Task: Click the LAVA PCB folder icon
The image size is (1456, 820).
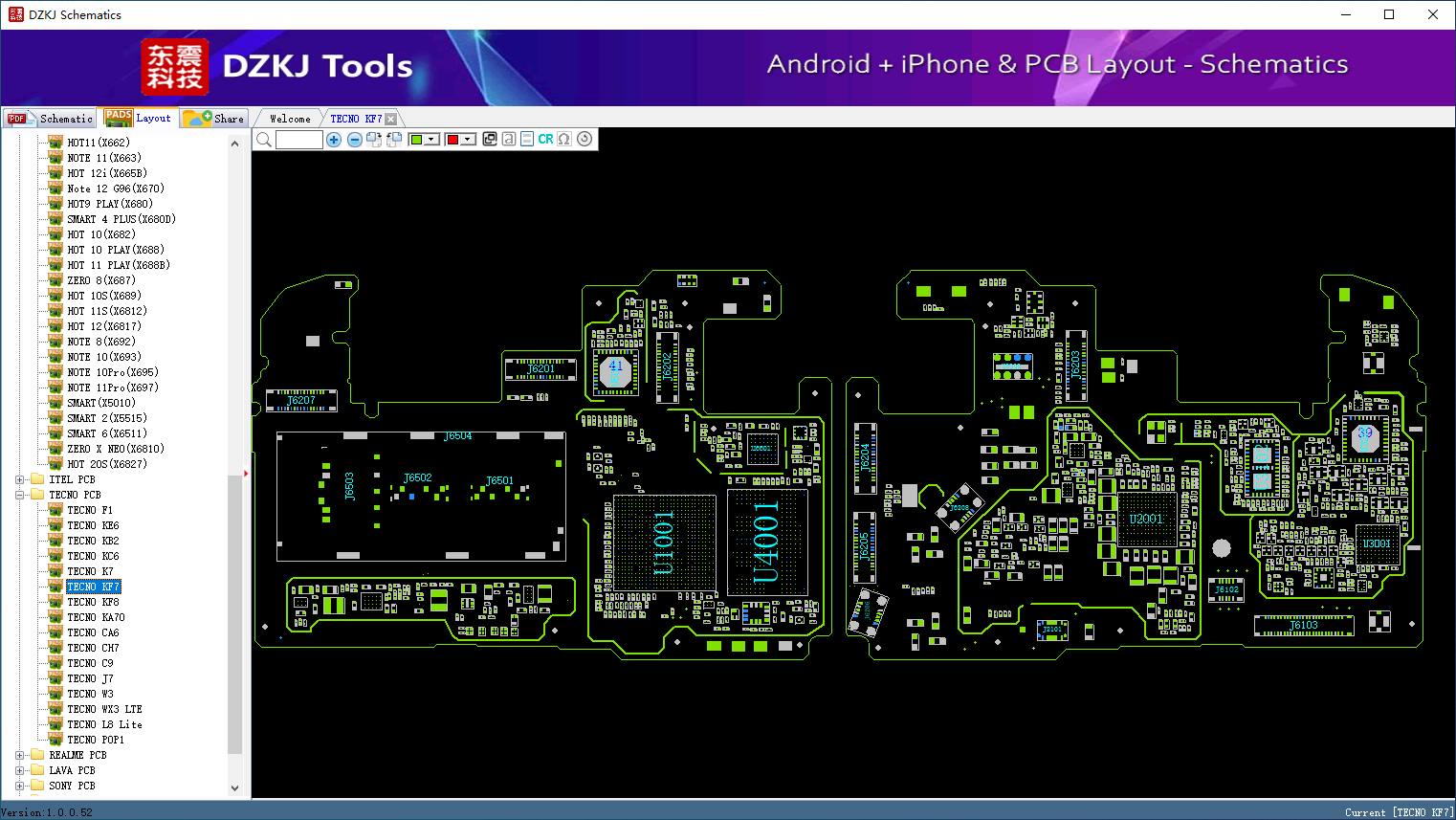Action: [37, 770]
